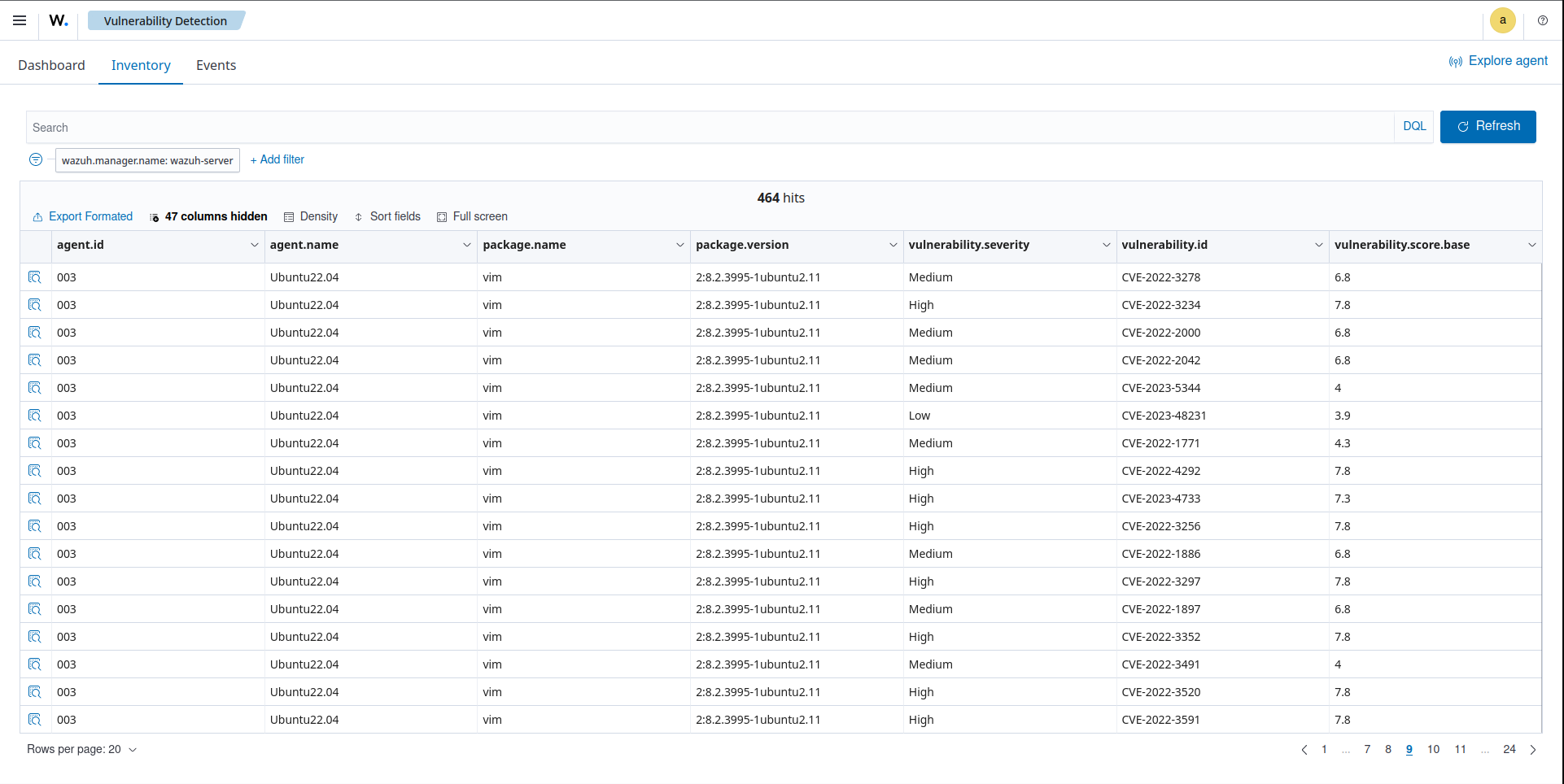Expand vulnerability.severity column options chevron
The height and width of the screenshot is (784, 1564).
(1106, 245)
